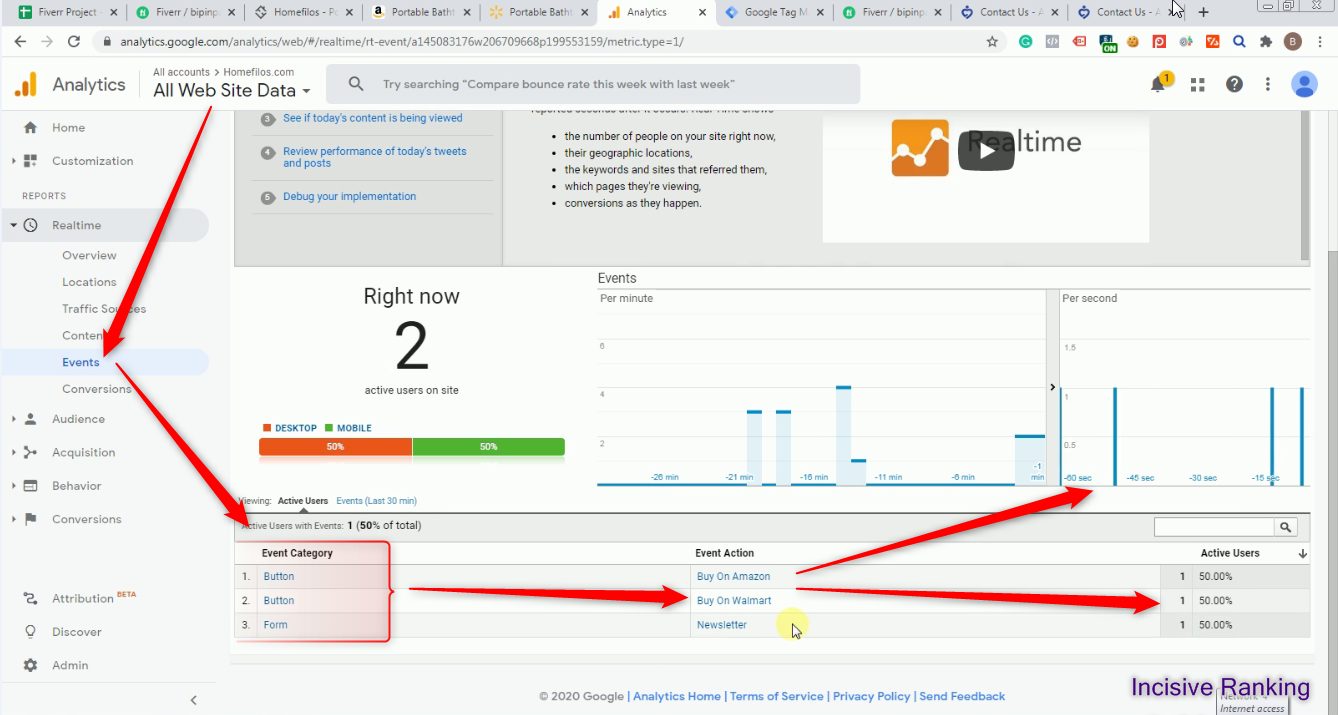
Task: Open Realtime Overview report
Action: (x=89, y=255)
